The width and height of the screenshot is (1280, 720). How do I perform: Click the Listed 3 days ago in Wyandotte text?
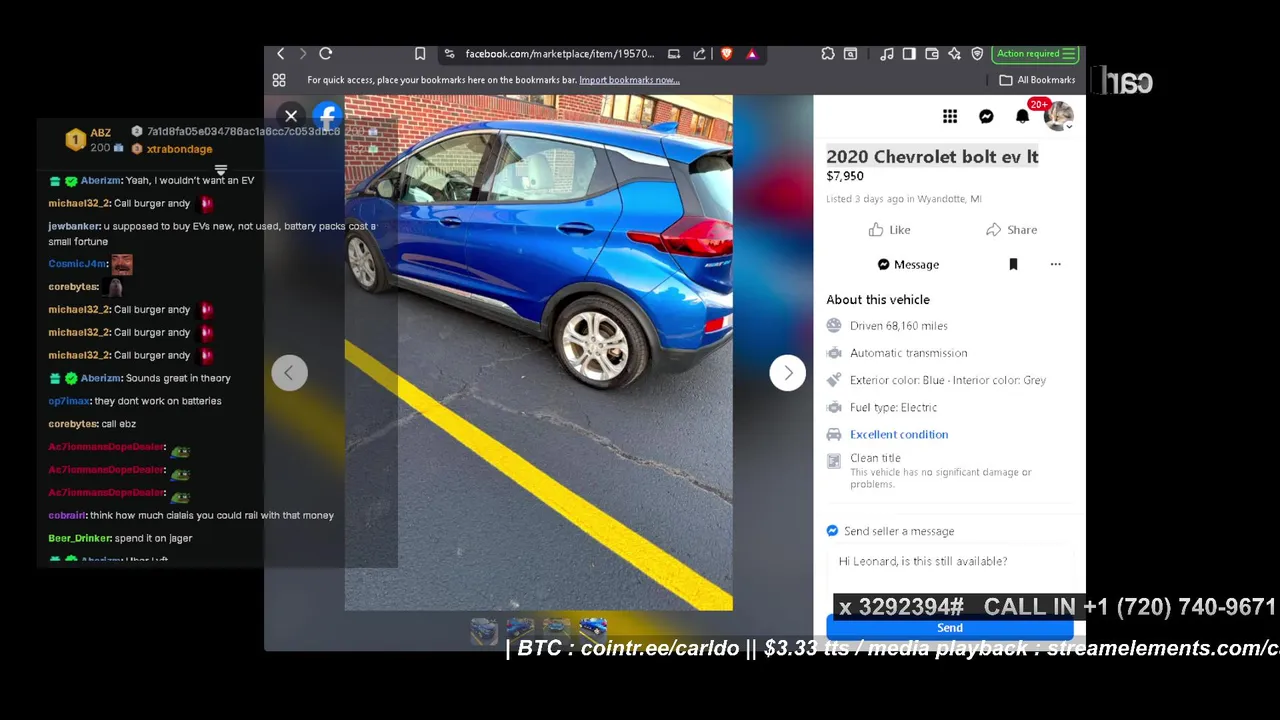903,199
